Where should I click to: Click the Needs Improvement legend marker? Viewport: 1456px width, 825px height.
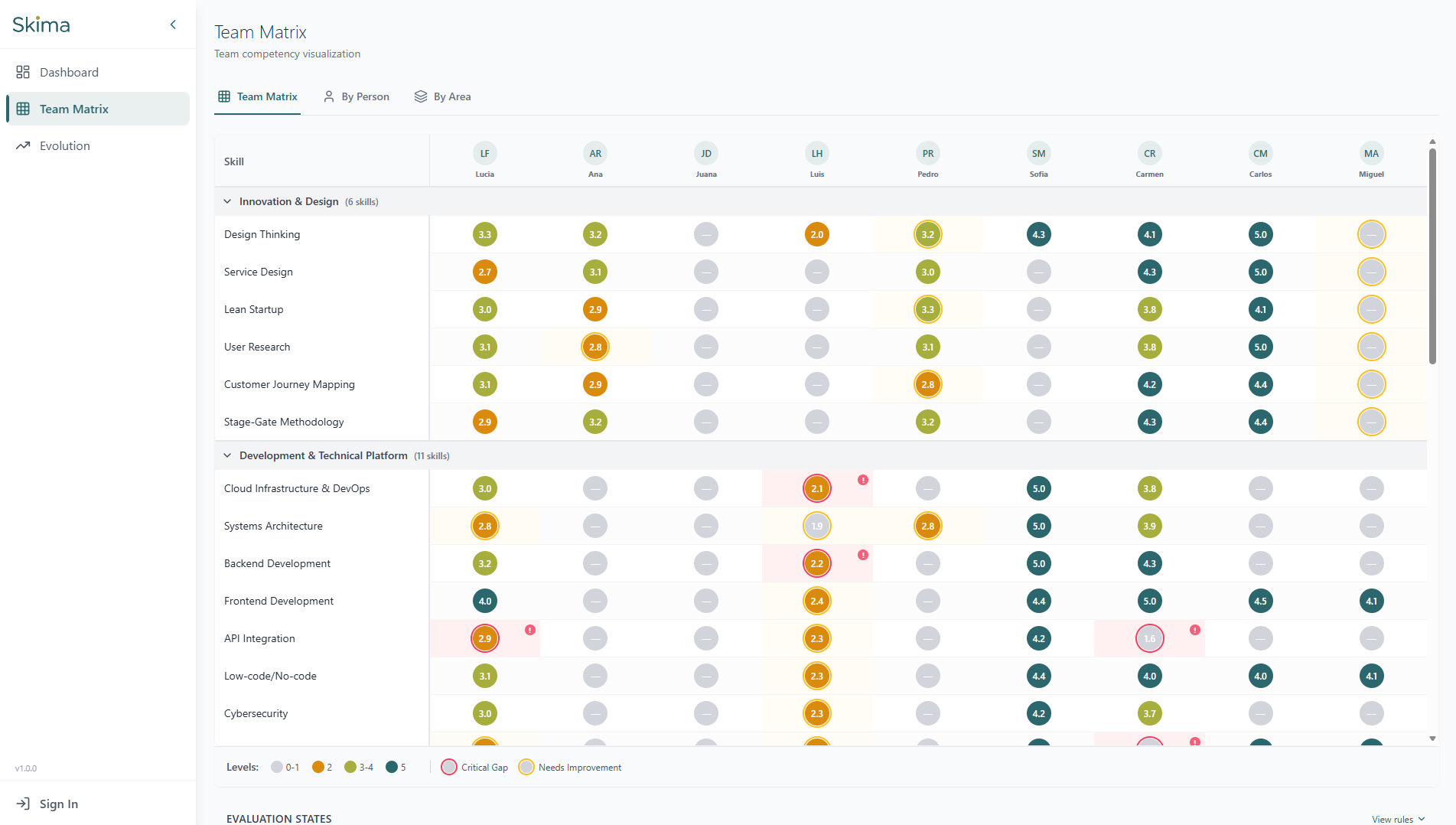click(x=526, y=767)
